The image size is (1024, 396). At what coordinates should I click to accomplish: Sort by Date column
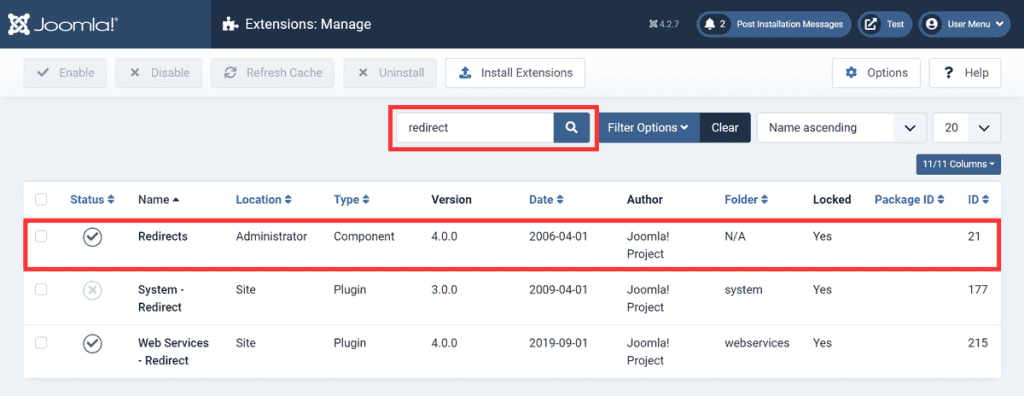click(x=546, y=199)
